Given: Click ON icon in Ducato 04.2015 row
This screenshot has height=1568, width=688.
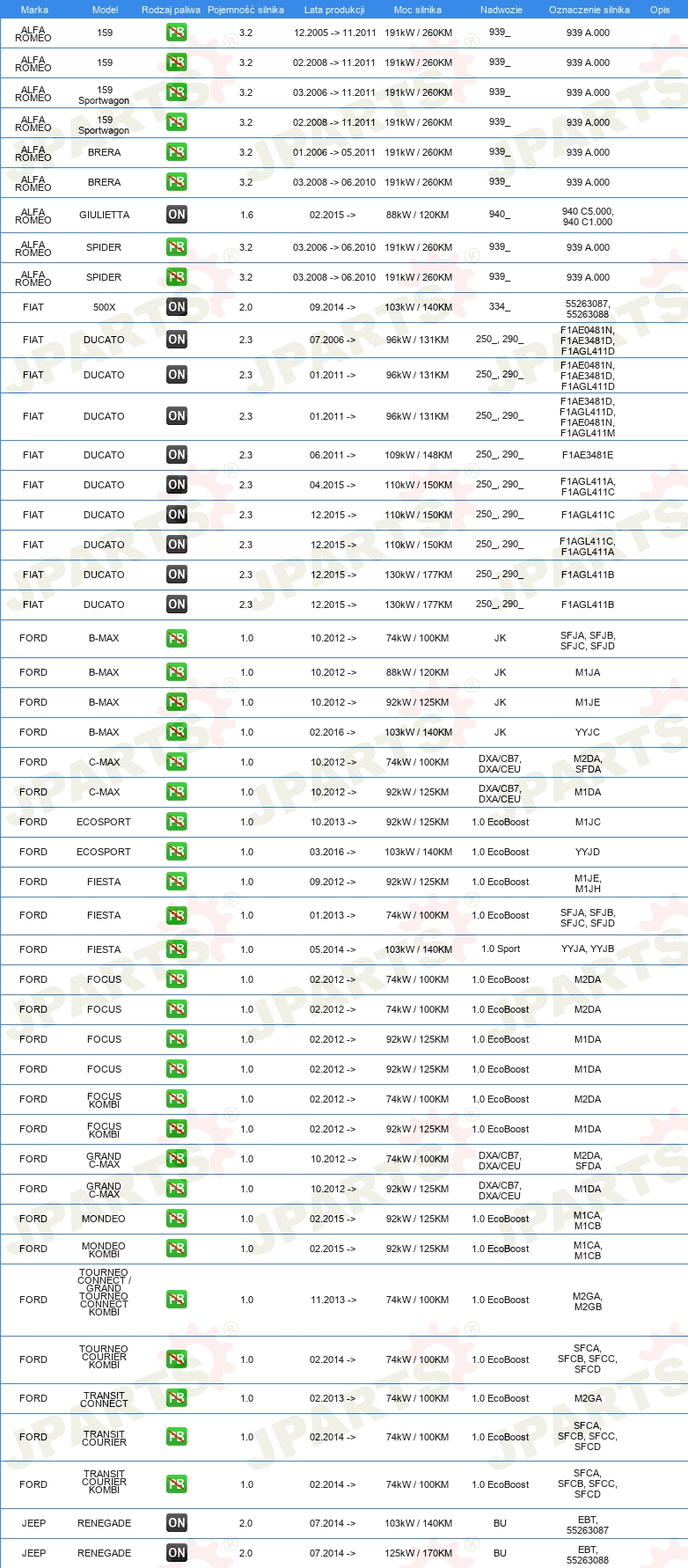Looking at the screenshot, I should 177,485.
